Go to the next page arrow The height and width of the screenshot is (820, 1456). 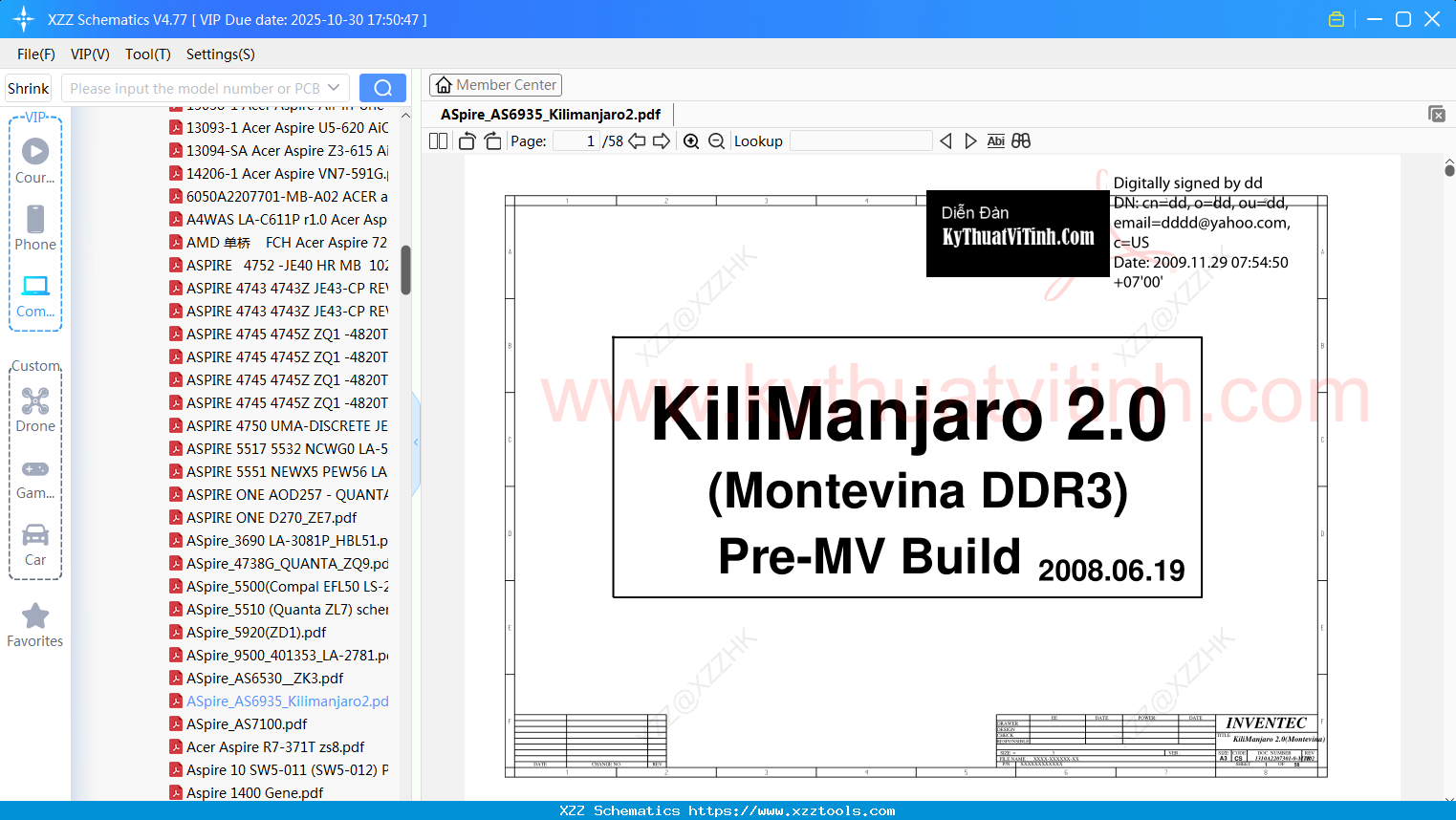click(662, 141)
